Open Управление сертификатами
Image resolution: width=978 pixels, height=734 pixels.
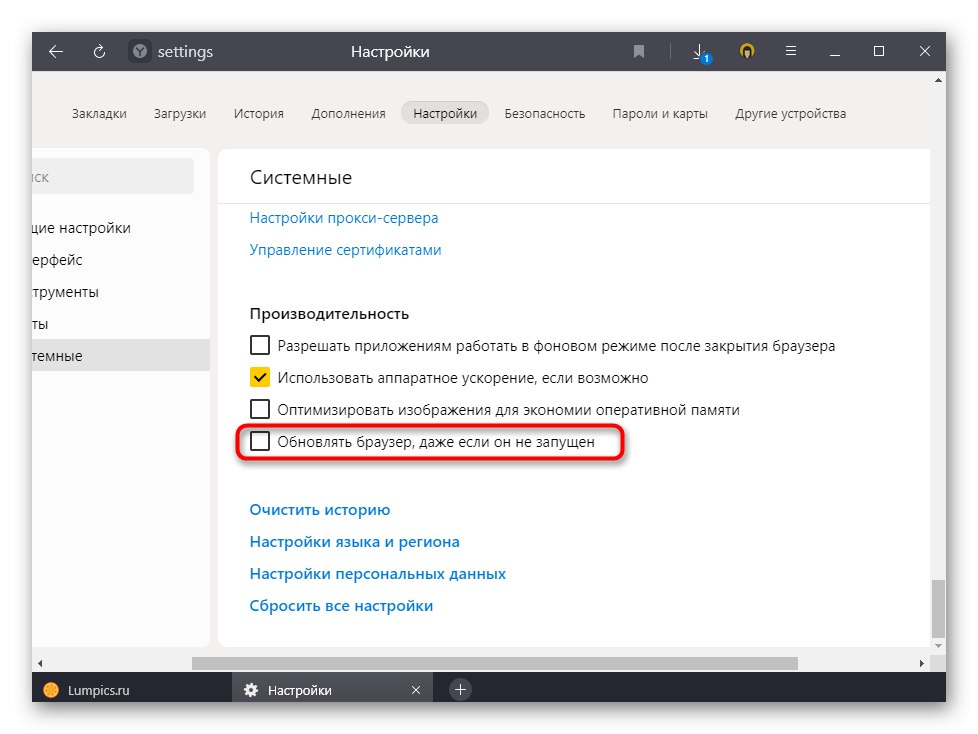pos(345,250)
